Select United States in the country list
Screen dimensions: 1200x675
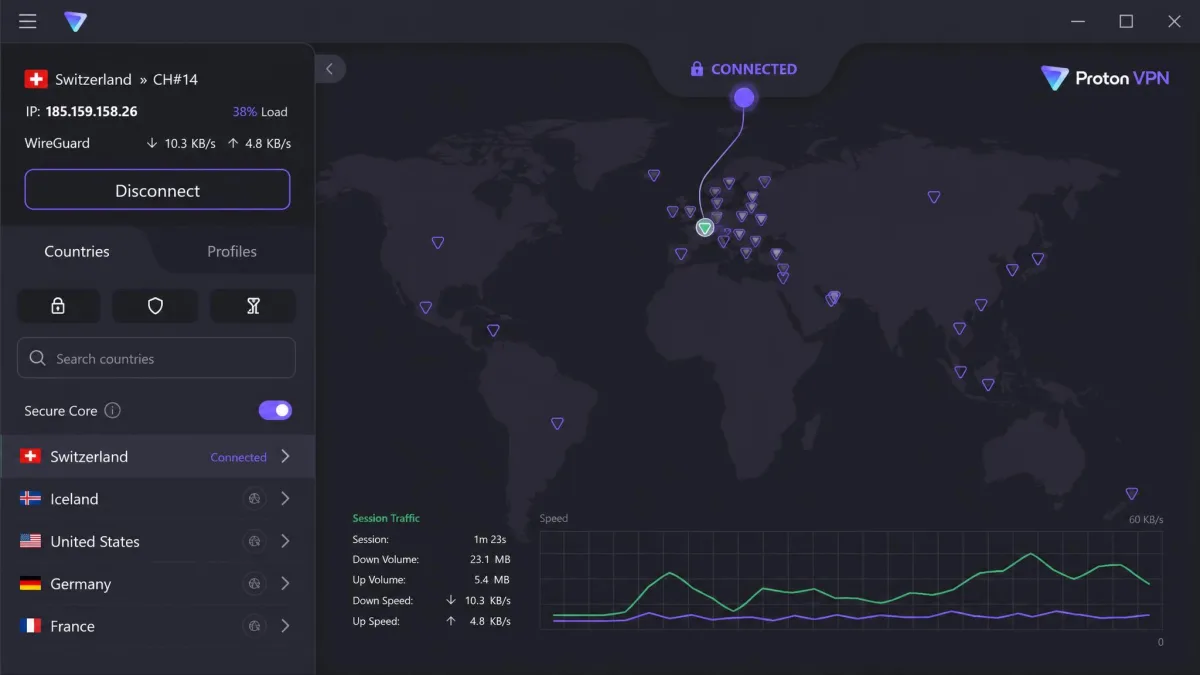tap(157, 541)
